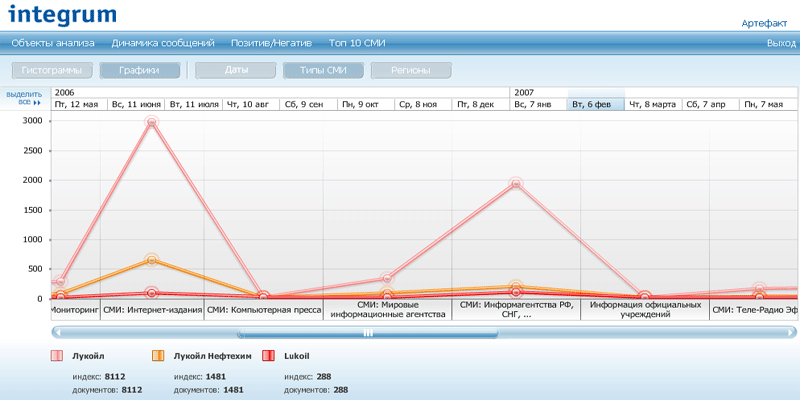The image size is (800, 400).
Task: Open the Динамика сообщений menu
Action: [x=163, y=43]
